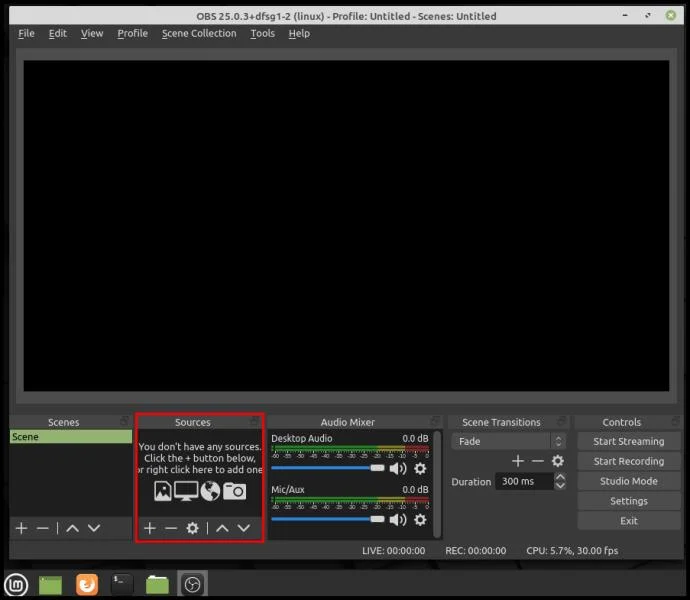This screenshot has height=600, width=690.
Task: Move source up in Sources panel
Action: tap(222, 528)
